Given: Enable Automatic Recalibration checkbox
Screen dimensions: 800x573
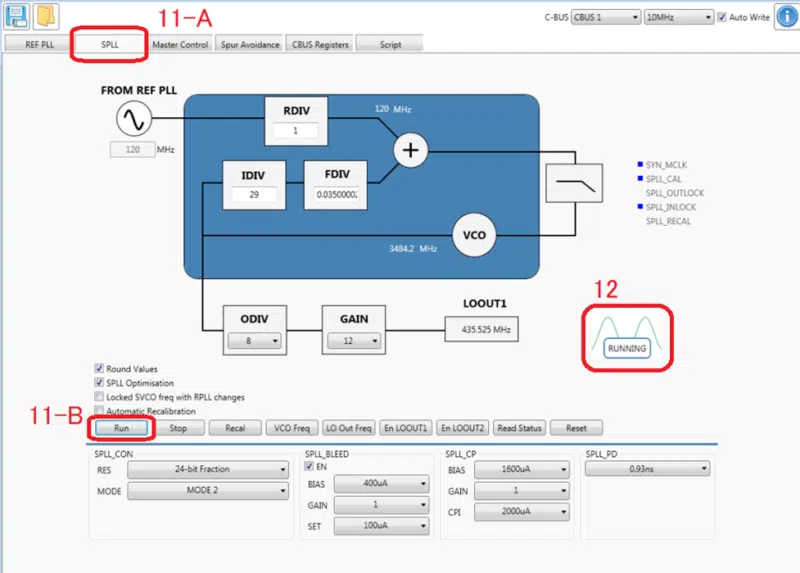Looking at the screenshot, I should (100, 411).
